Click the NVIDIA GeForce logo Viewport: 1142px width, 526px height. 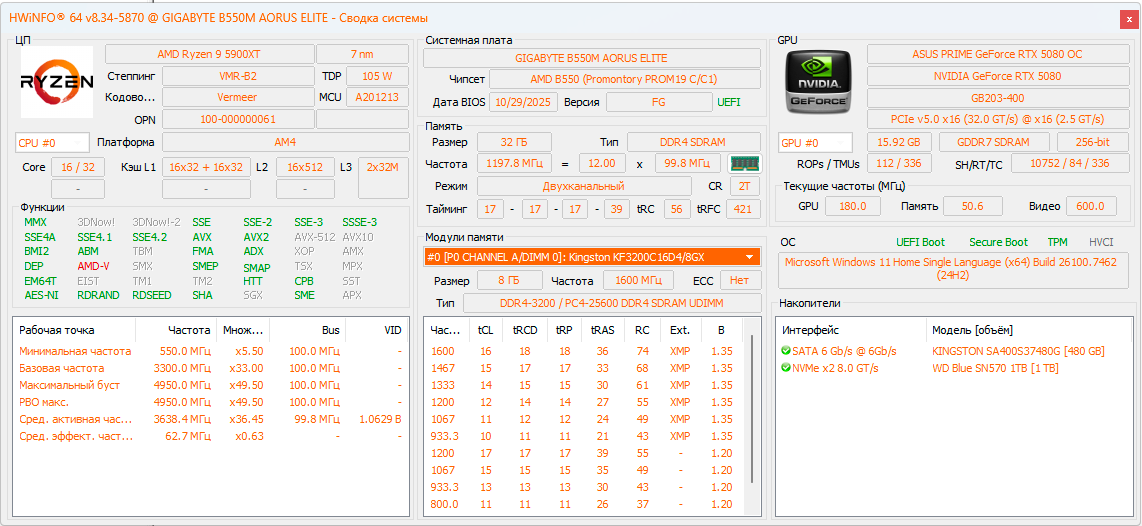tap(817, 81)
